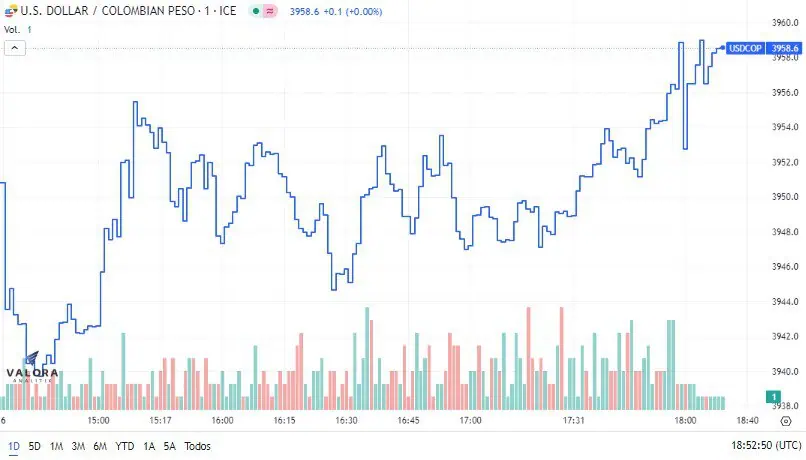Select the 6M range option

(x=100, y=446)
